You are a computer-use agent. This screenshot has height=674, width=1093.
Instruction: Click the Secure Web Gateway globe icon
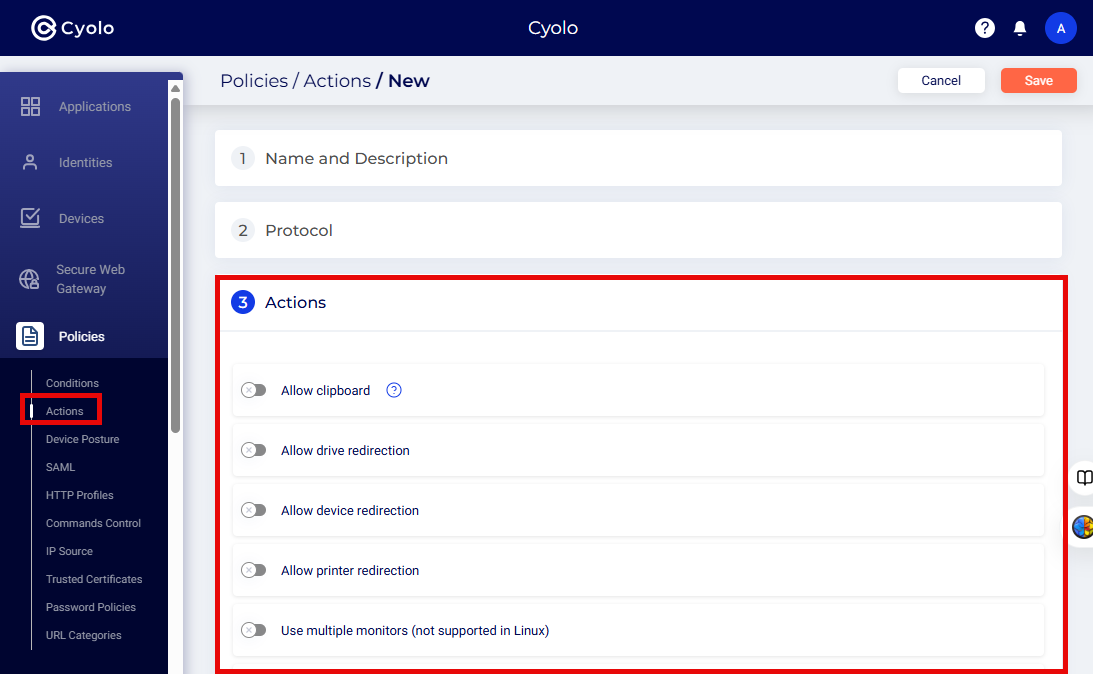pos(29,279)
